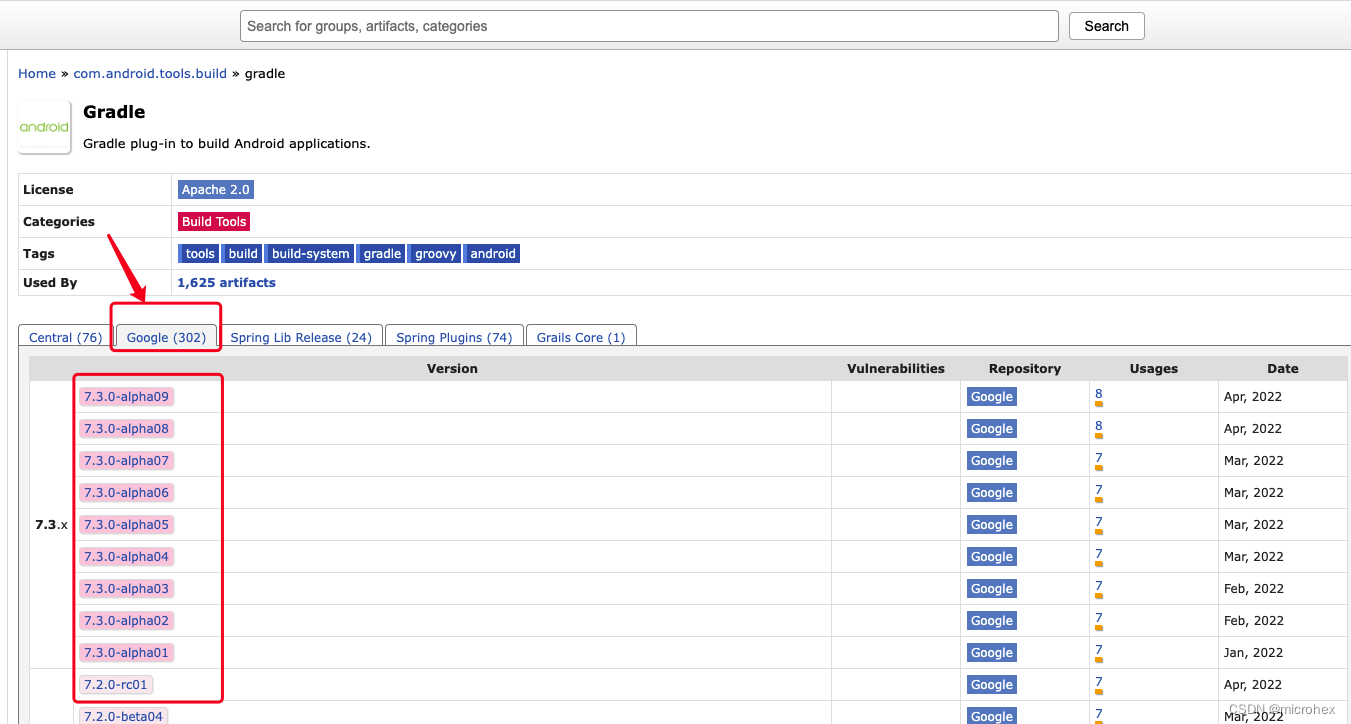The height and width of the screenshot is (724, 1351).
Task: Click the Vulnerabilities column header
Action: coord(895,369)
